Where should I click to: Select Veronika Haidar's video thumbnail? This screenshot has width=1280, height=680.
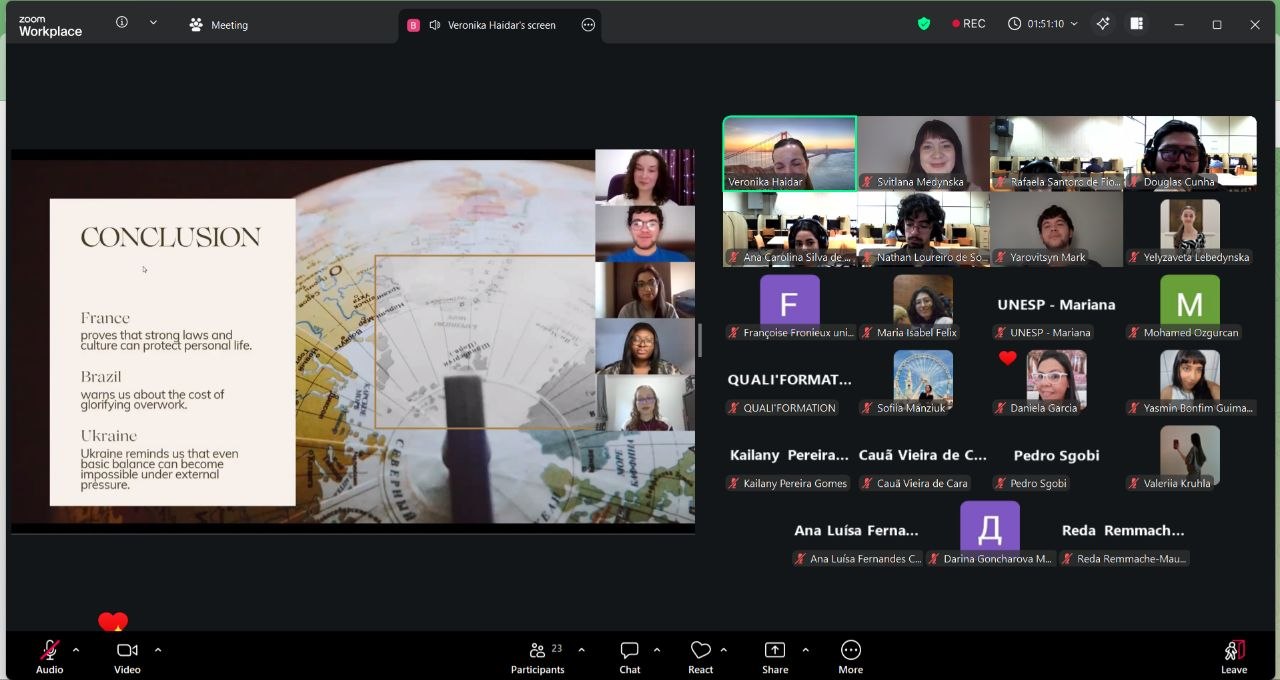click(x=789, y=153)
